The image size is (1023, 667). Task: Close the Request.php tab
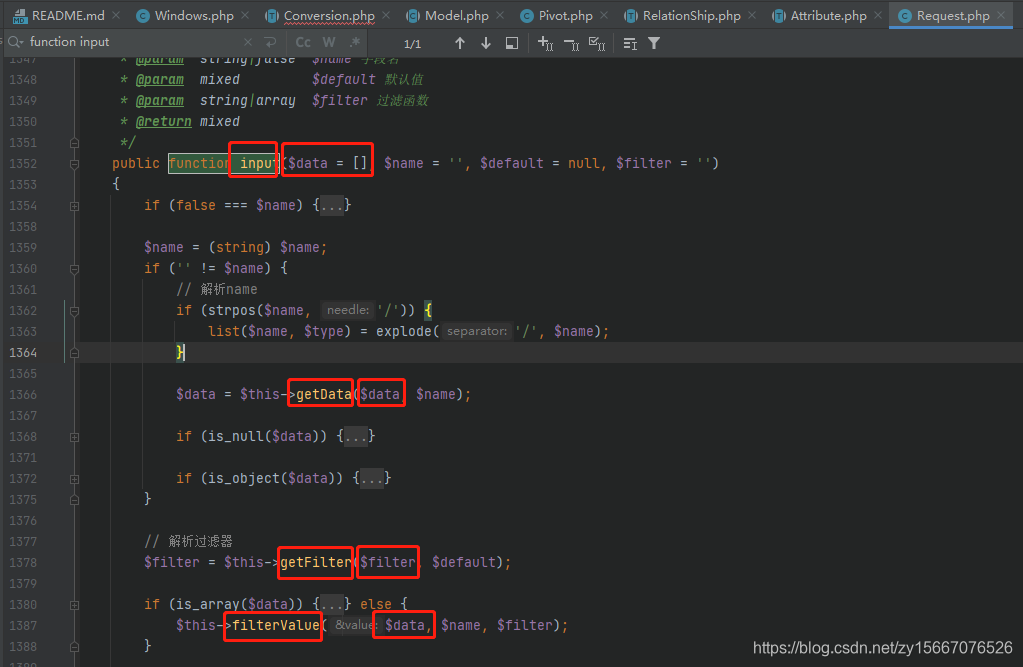[x=1001, y=15]
